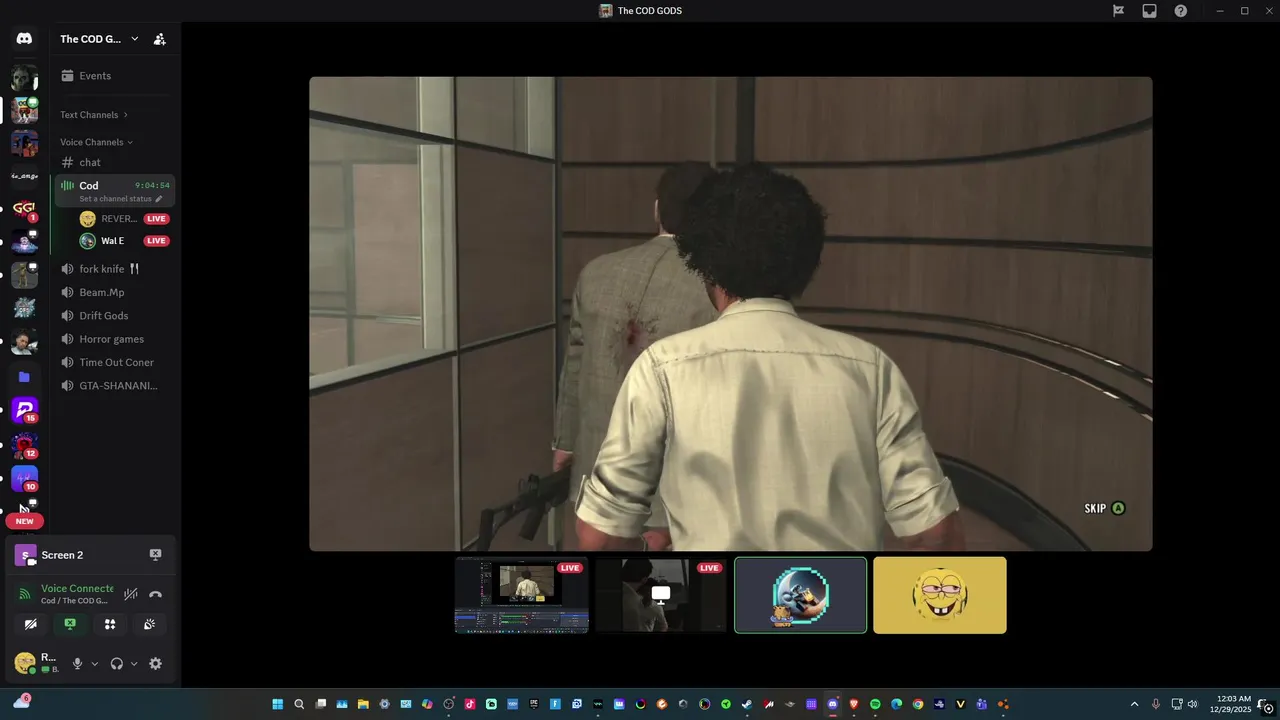The height and width of the screenshot is (720, 1280).
Task: Join the GTA-SHANANI... voice channel
Action: pyautogui.click(x=114, y=386)
